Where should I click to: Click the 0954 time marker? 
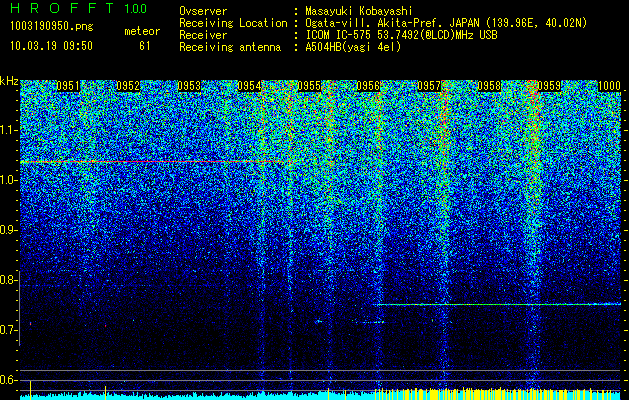[249, 86]
